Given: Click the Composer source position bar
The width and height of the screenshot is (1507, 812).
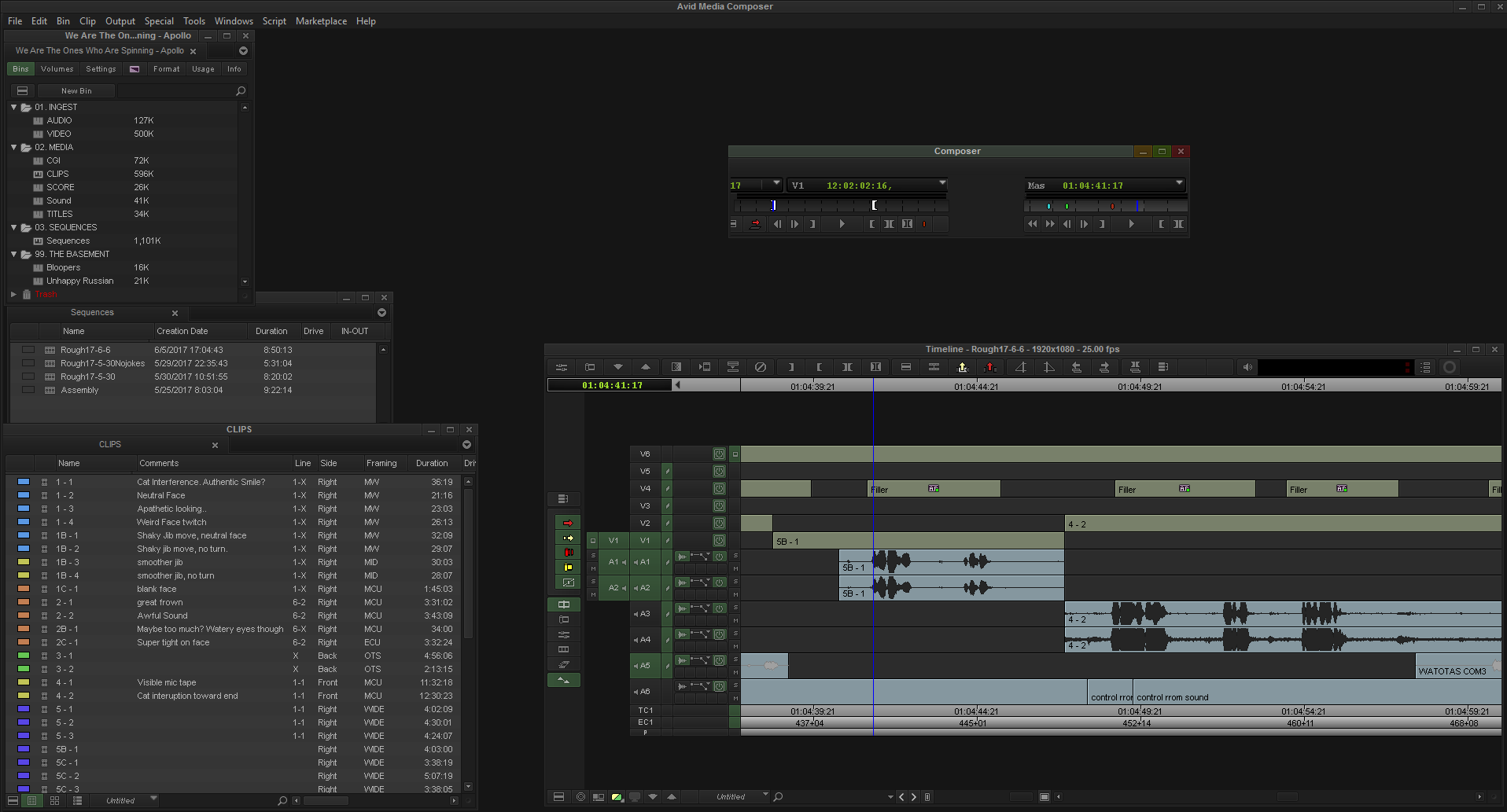Looking at the screenshot, I should (841, 206).
